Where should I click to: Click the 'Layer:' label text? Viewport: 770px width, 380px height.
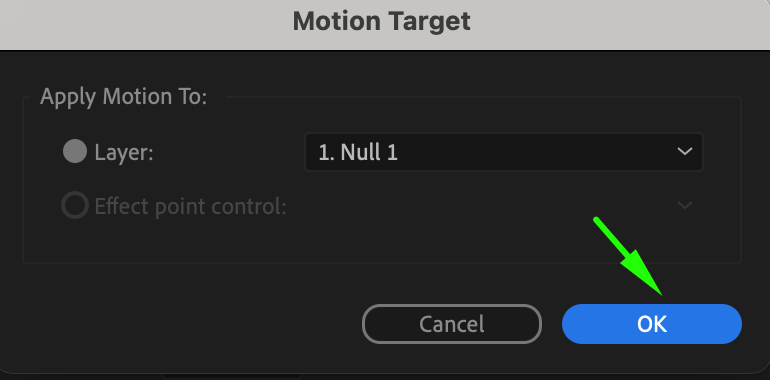124,153
